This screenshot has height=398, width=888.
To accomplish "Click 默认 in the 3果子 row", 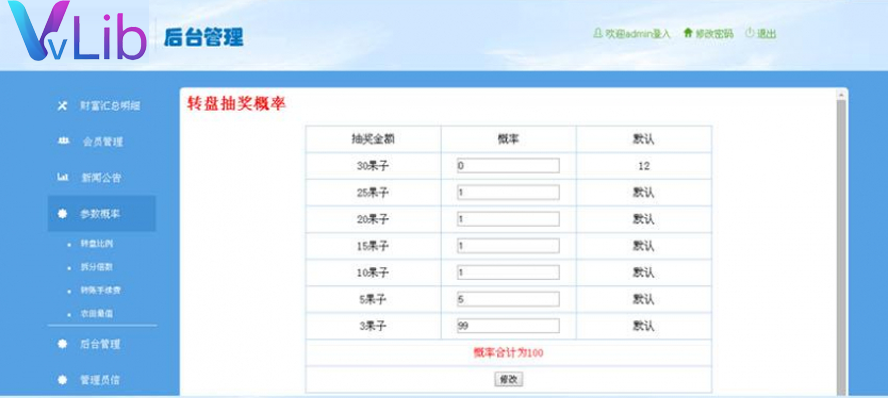I will (x=643, y=326).
